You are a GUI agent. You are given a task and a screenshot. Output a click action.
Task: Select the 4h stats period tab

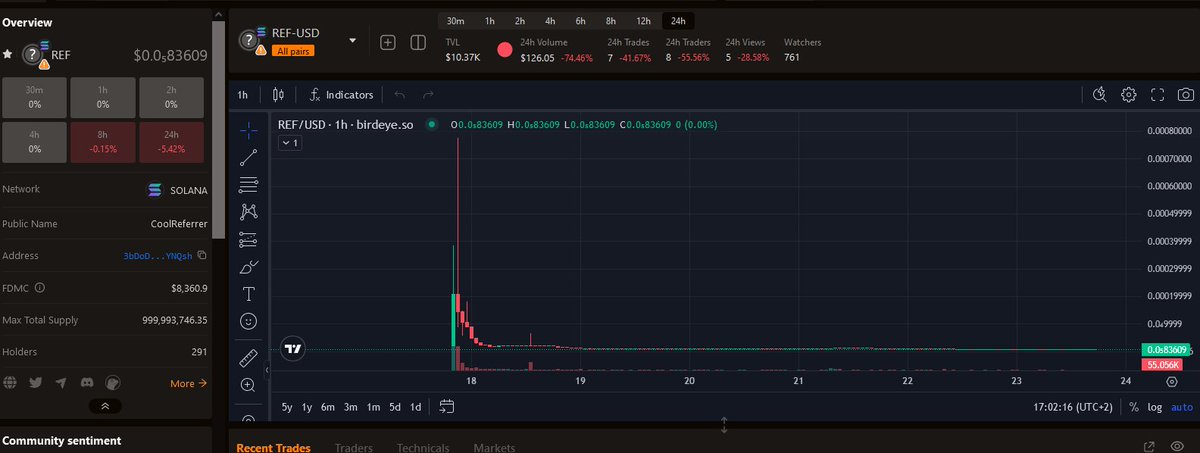pos(550,21)
